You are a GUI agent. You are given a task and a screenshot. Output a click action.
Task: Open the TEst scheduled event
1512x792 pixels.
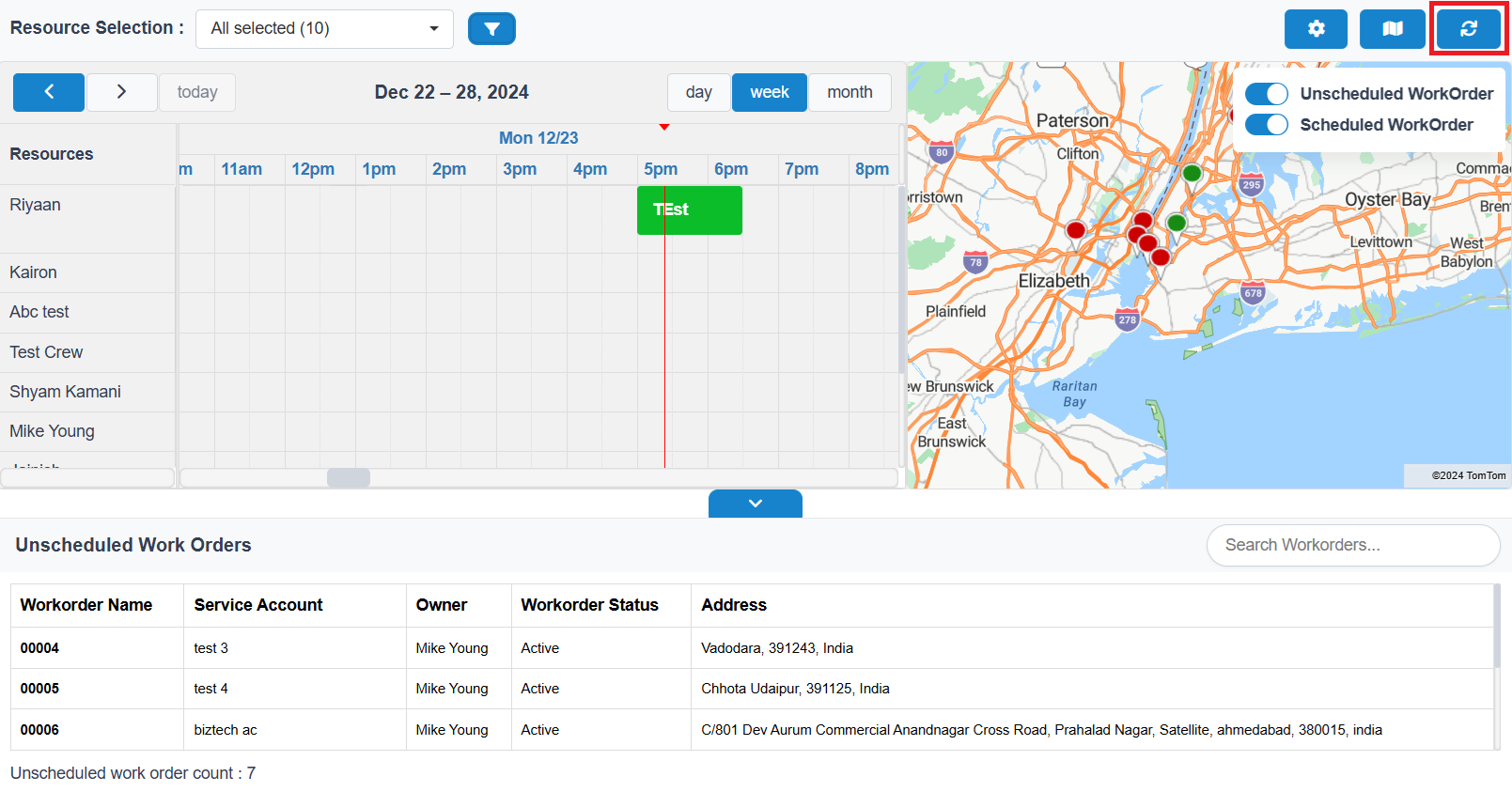pos(690,210)
